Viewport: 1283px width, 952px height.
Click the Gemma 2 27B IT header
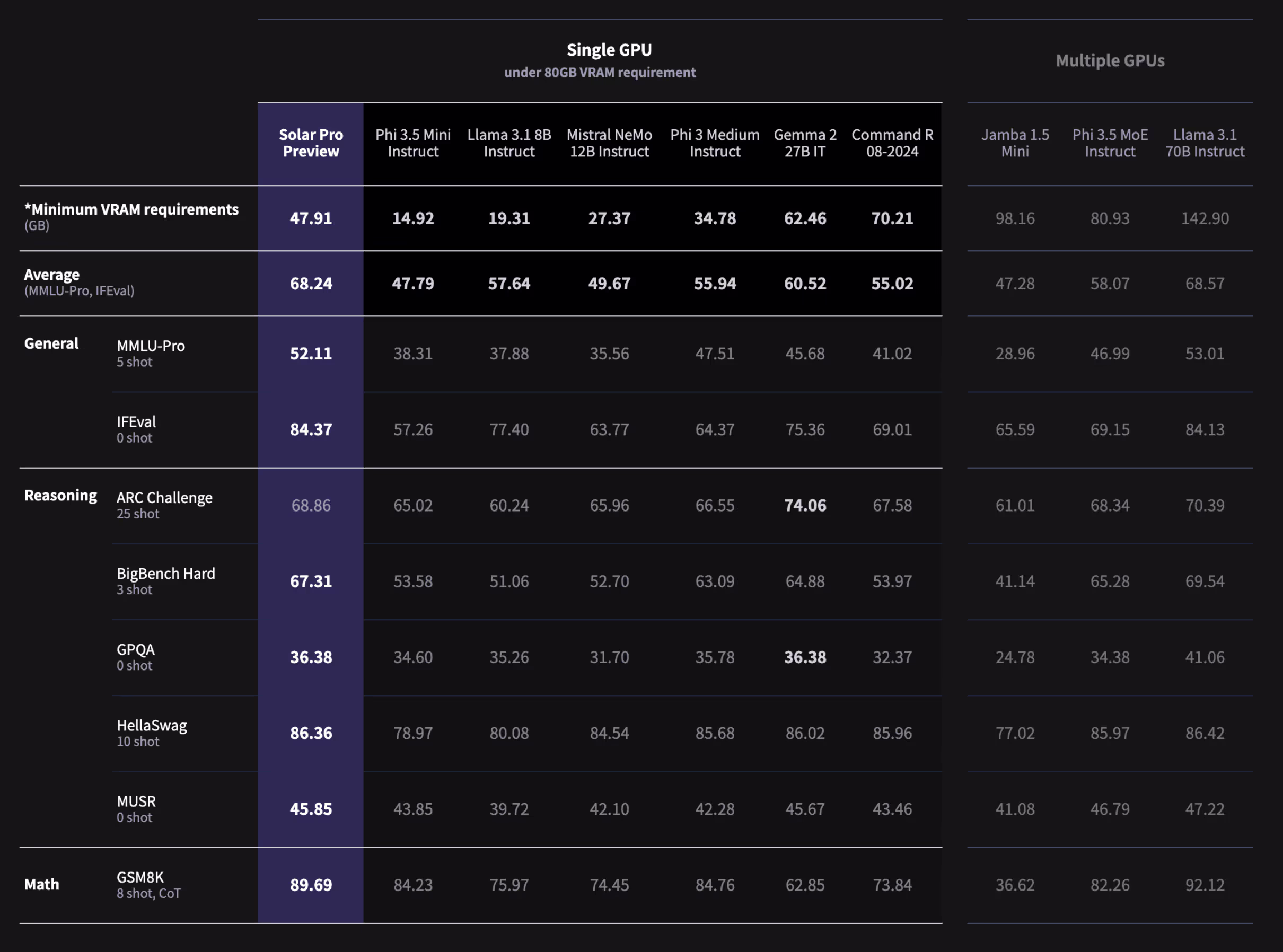coord(805,143)
